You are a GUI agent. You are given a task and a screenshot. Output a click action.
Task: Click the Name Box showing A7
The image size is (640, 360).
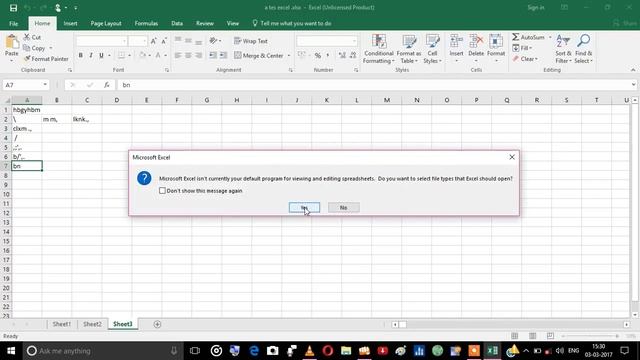25,85
